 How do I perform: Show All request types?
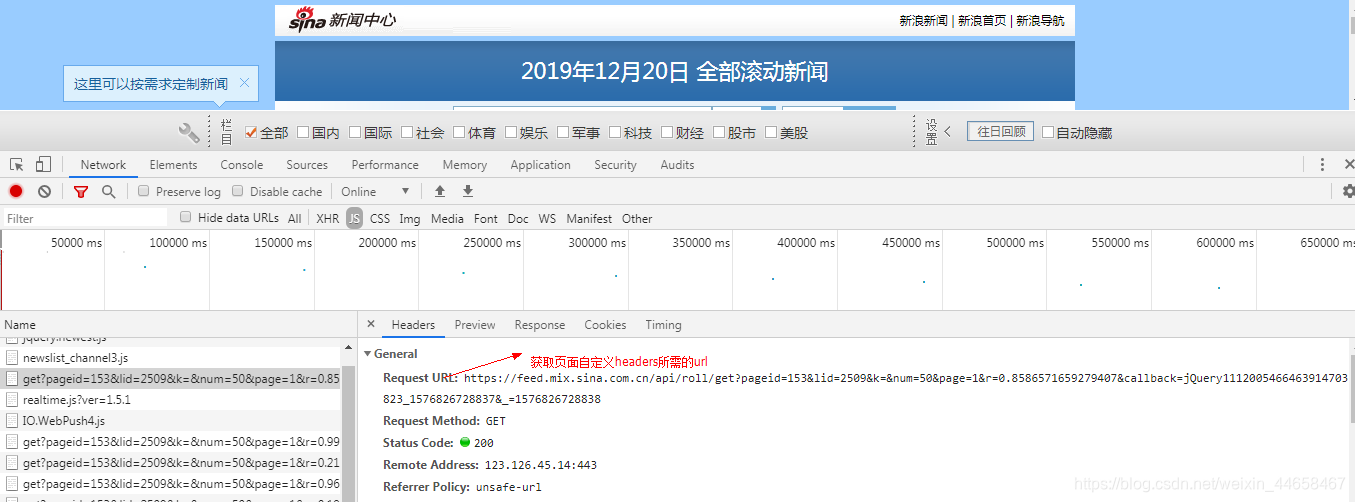click(294, 218)
